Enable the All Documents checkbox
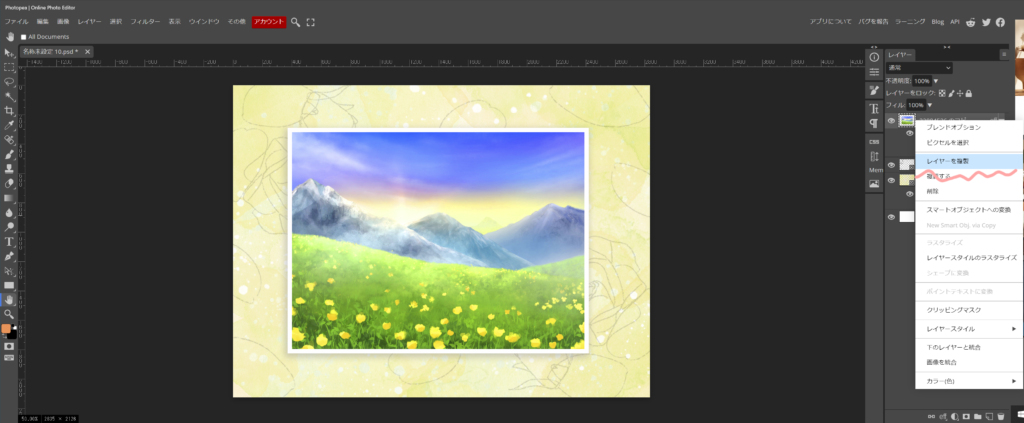 [23, 37]
